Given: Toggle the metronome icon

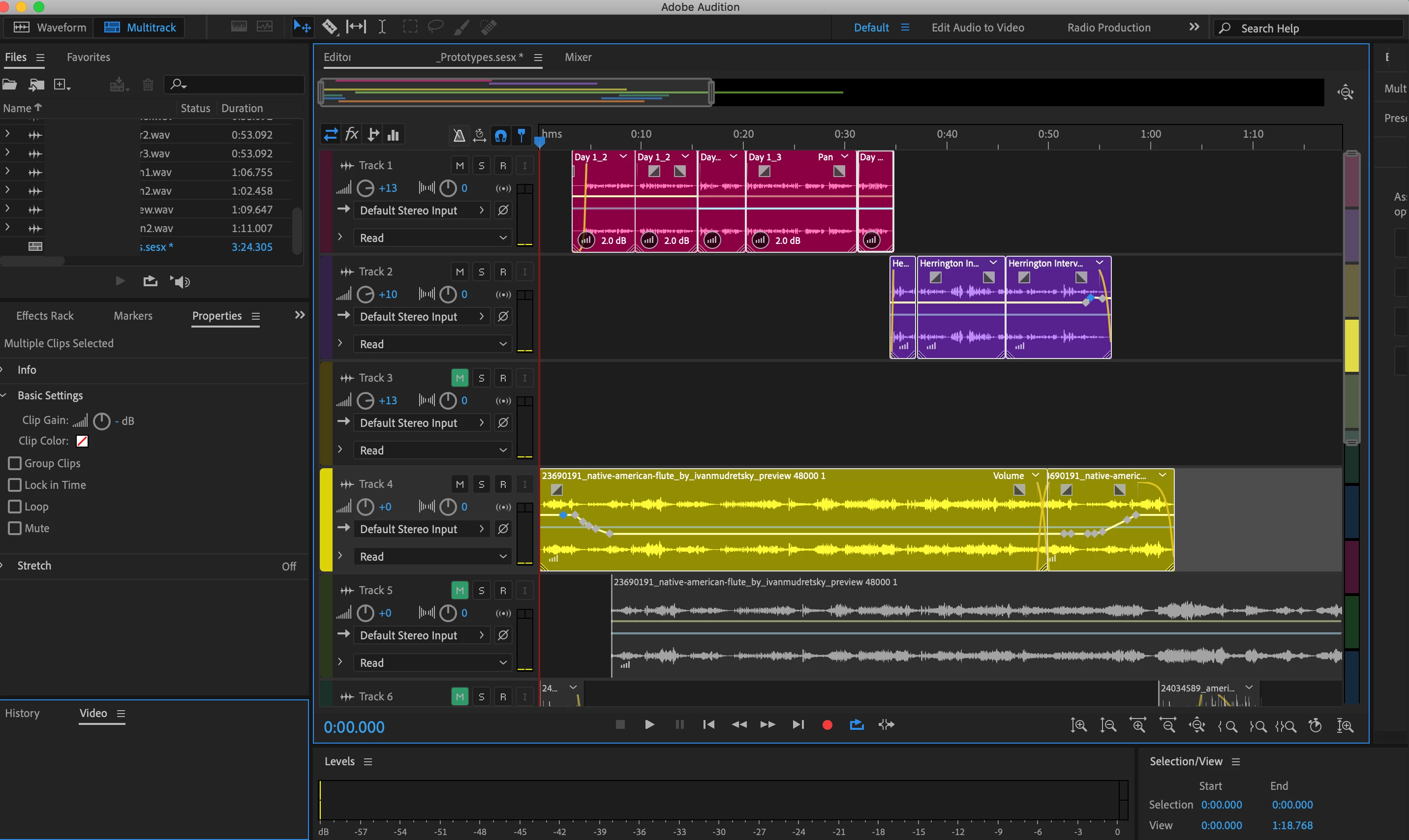Looking at the screenshot, I should coord(459,135).
